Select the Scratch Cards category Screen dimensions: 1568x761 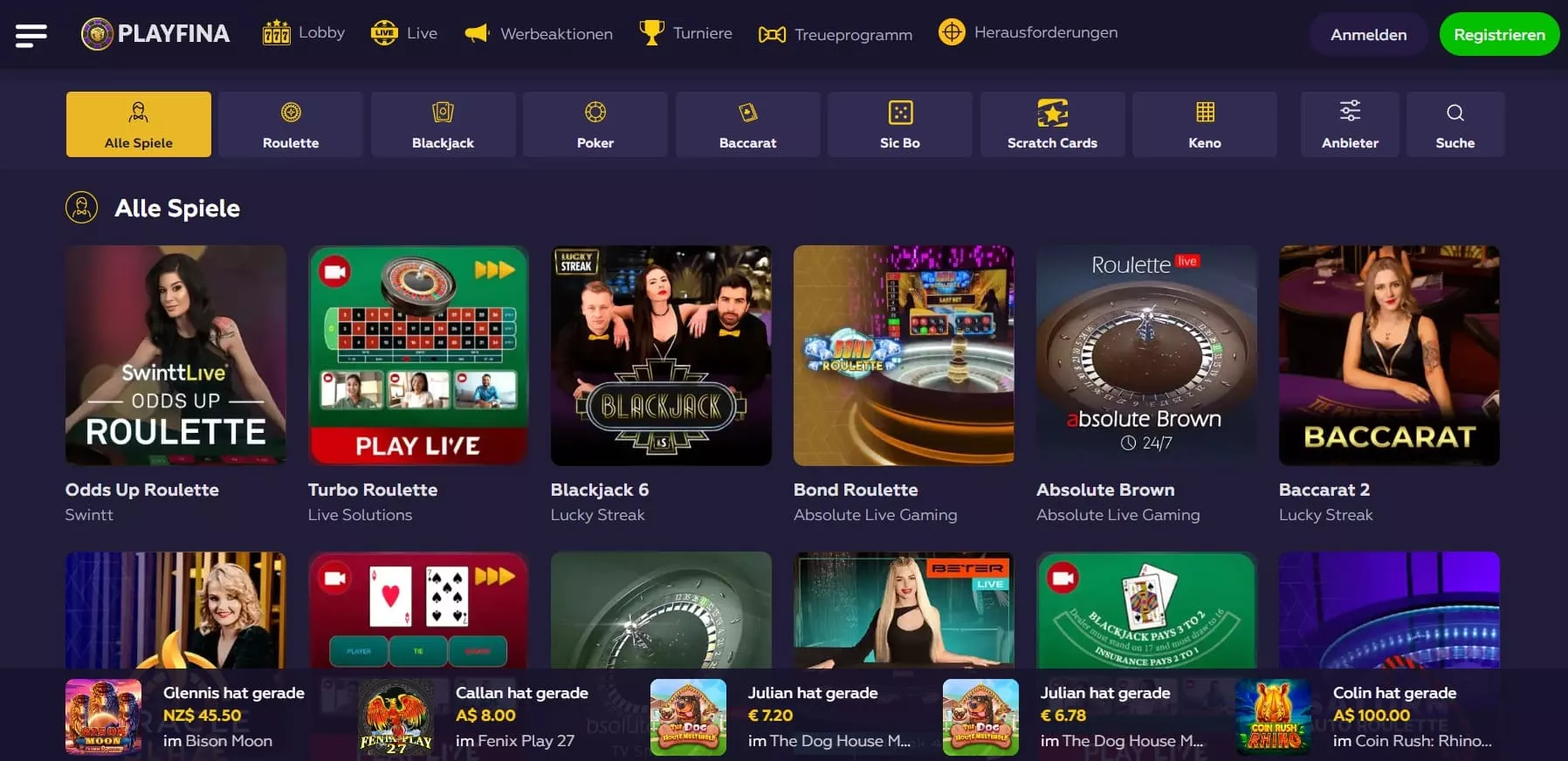[1052, 124]
